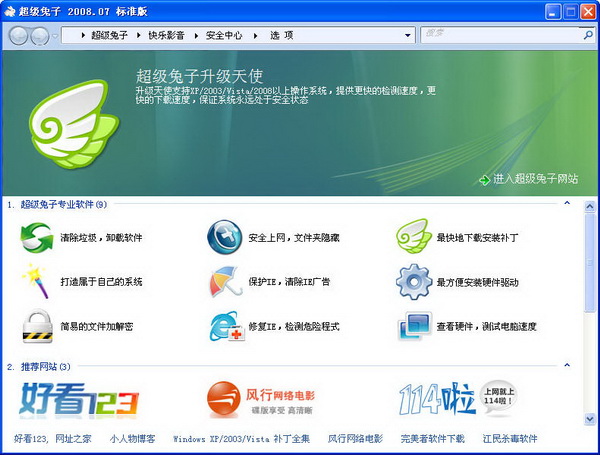Click the 进入超级兔子网站 link
This screenshot has width=600, height=455.
pyautogui.click(x=535, y=179)
